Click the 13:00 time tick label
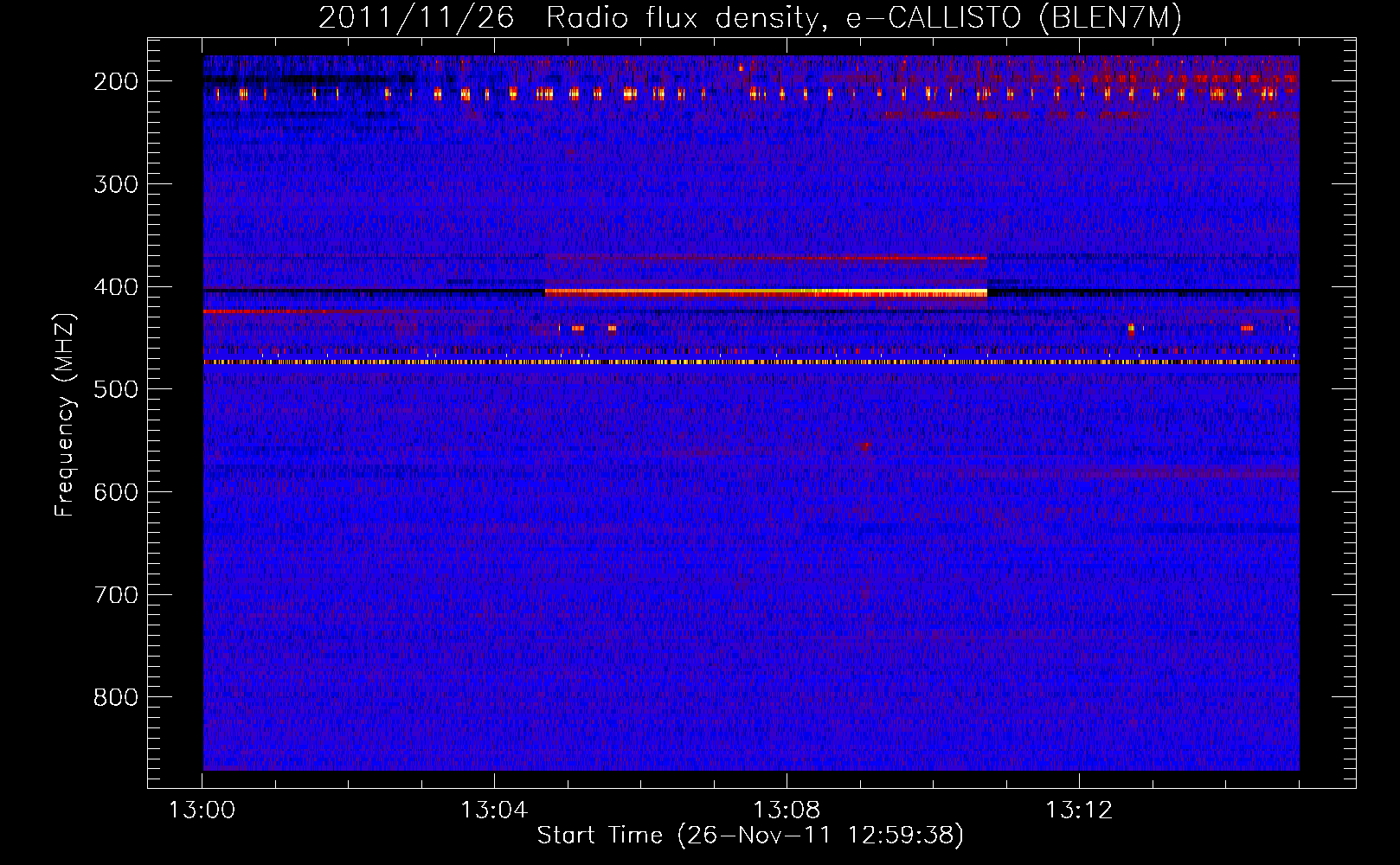Viewport: 1400px width, 865px height. point(202,811)
